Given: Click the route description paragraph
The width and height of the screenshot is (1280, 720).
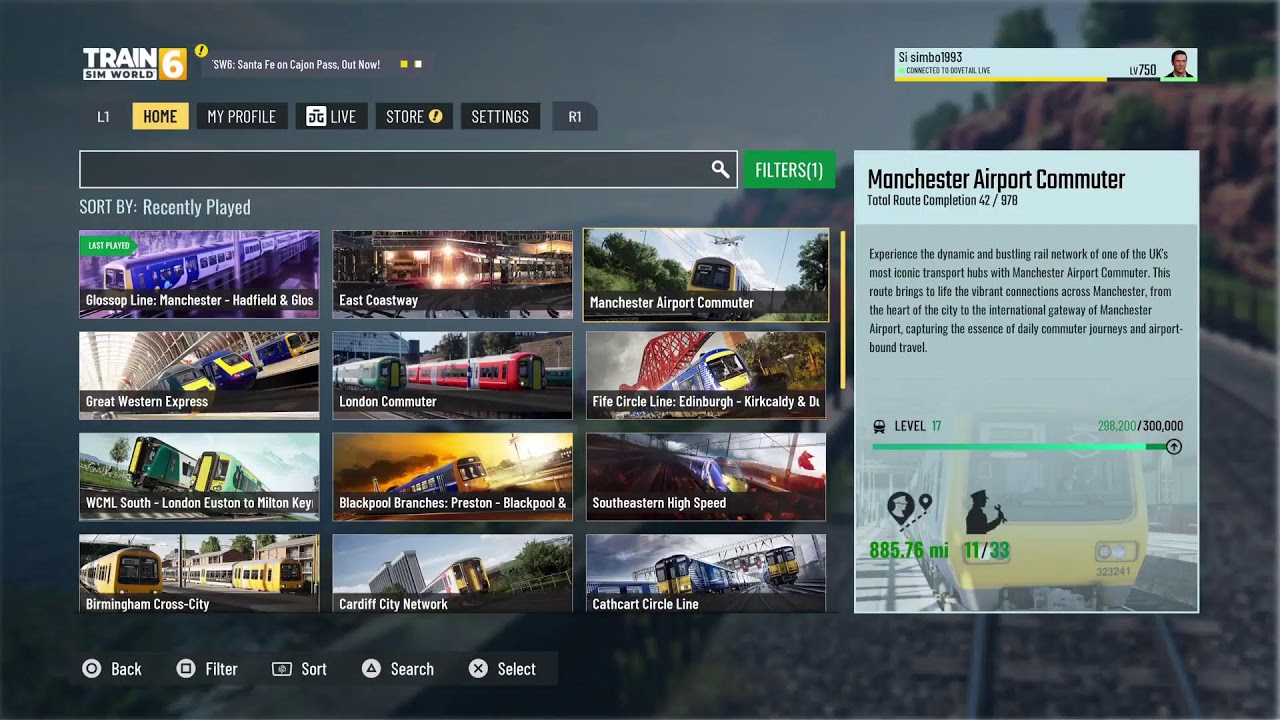Looking at the screenshot, I should tap(1026, 301).
